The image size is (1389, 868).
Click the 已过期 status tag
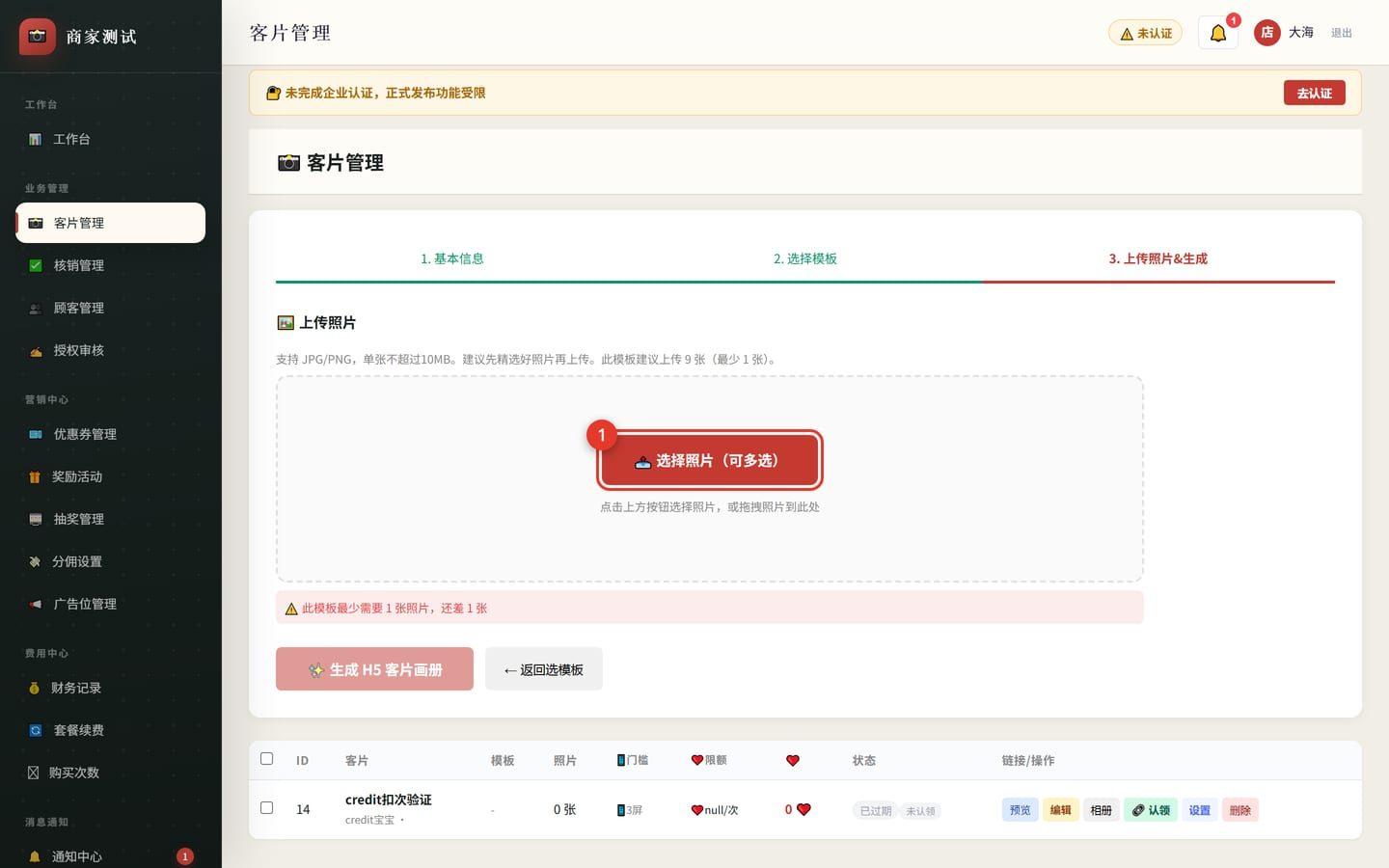point(875,811)
